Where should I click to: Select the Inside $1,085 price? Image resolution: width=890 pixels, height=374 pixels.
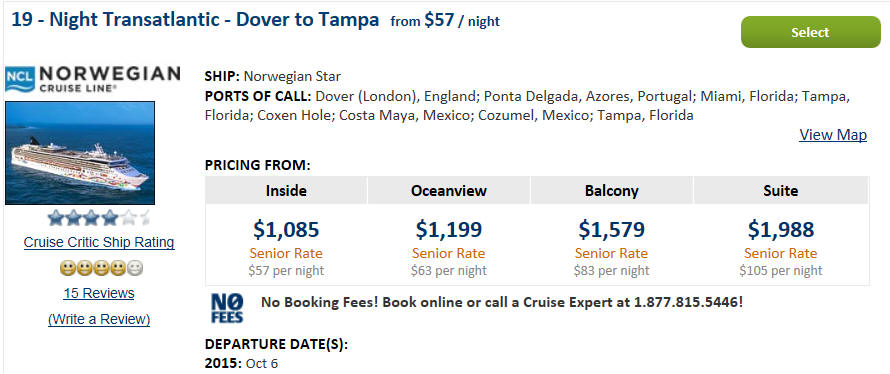click(286, 229)
